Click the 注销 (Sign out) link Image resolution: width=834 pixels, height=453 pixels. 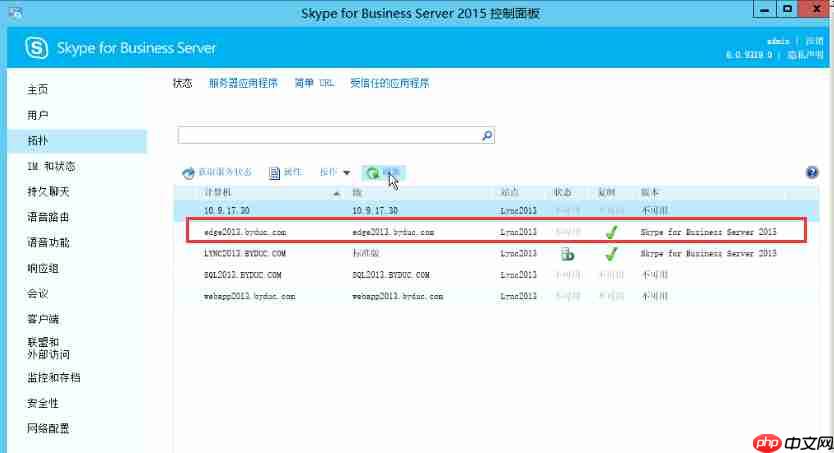tap(814, 41)
